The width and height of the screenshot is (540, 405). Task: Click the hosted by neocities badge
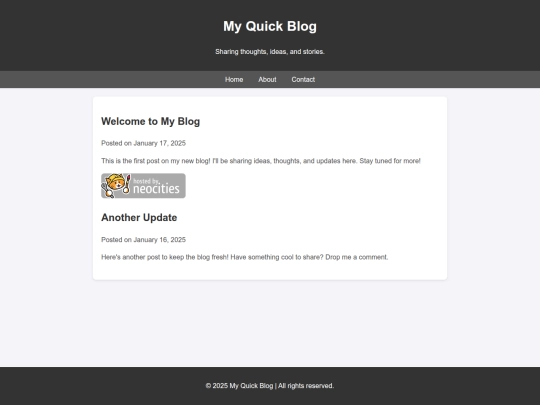click(143, 186)
